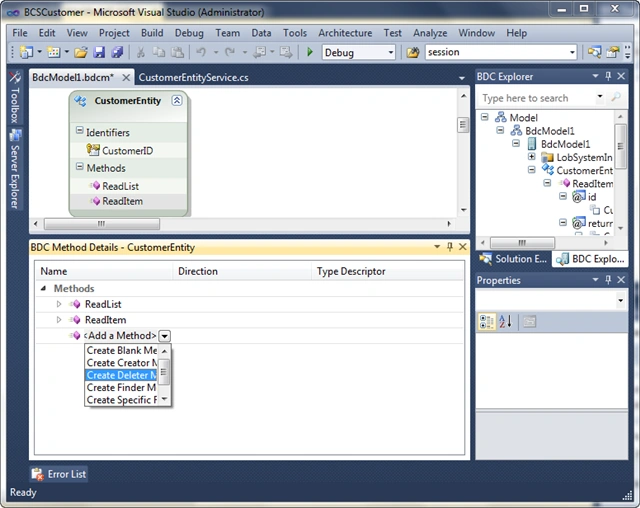Image resolution: width=640 pixels, height=508 pixels.
Task: Start debugging with the green play icon
Action: point(310,52)
